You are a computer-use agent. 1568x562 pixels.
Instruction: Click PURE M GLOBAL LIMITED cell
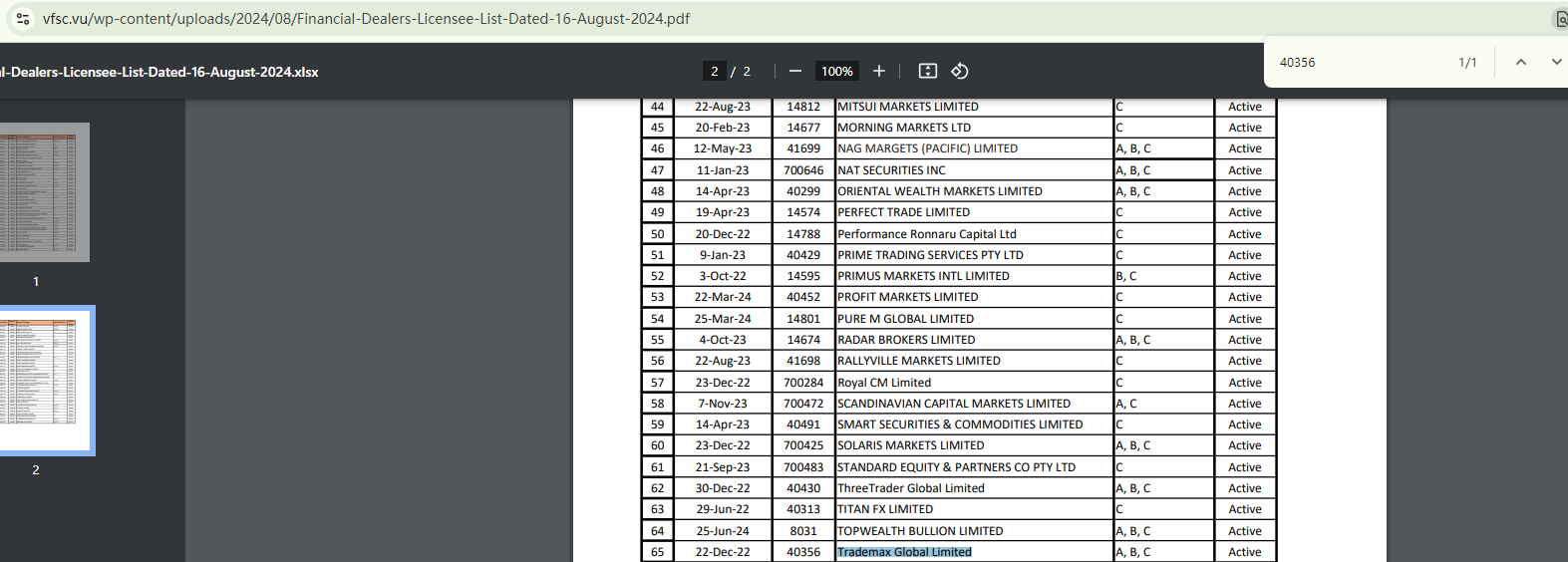pyautogui.click(x=973, y=319)
